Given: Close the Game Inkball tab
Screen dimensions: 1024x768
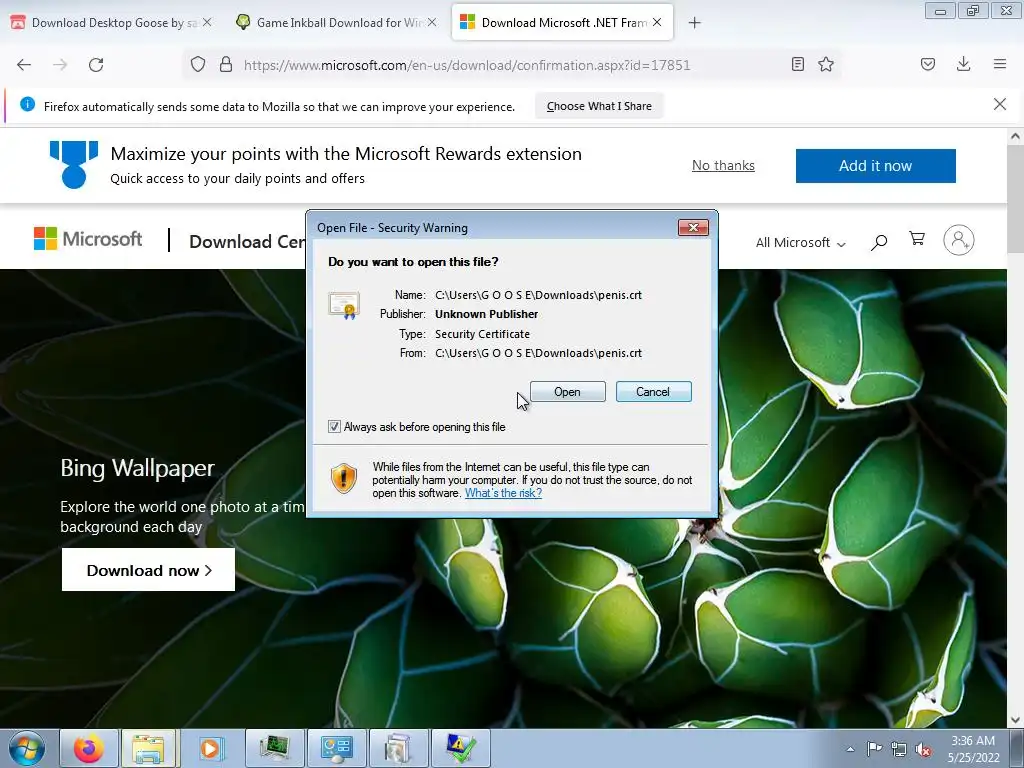Looking at the screenshot, I should click(x=432, y=22).
